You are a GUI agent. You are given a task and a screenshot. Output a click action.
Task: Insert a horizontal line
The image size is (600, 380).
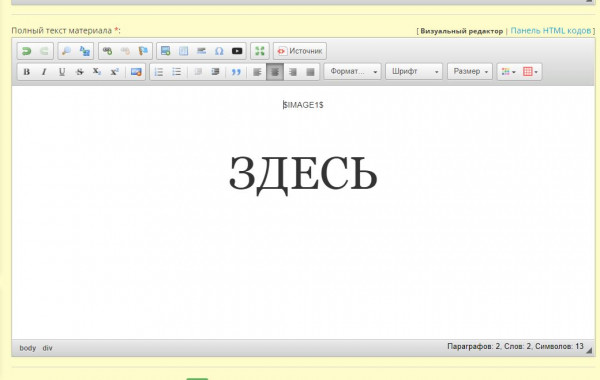point(201,51)
